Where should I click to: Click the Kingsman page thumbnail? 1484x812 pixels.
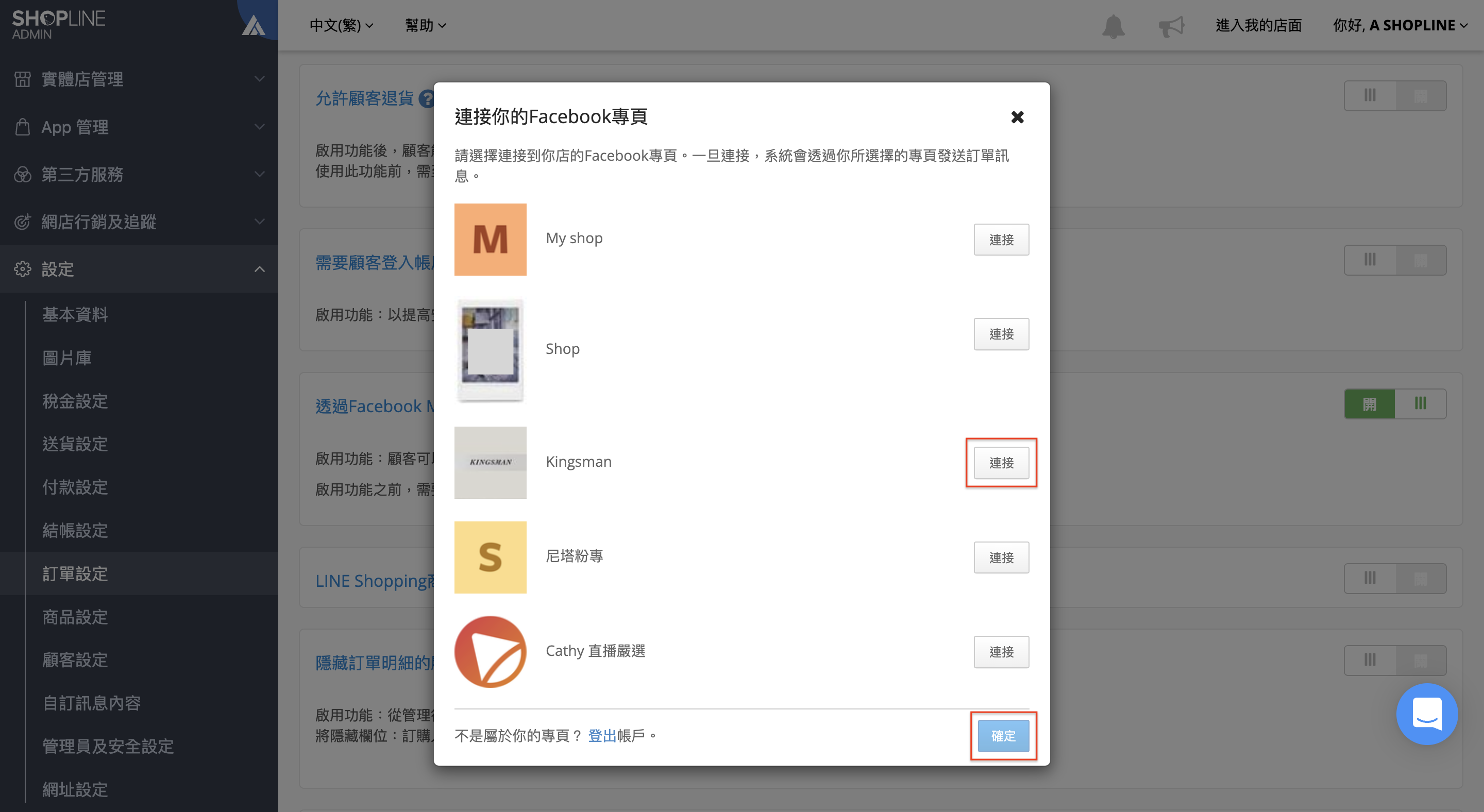[x=490, y=462]
